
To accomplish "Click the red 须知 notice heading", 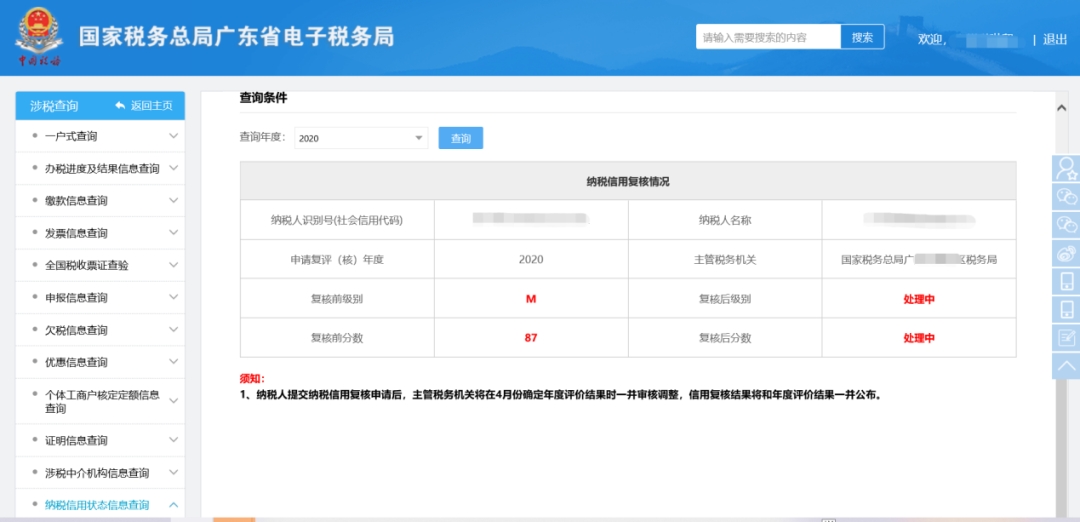I will tap(251, 379).
